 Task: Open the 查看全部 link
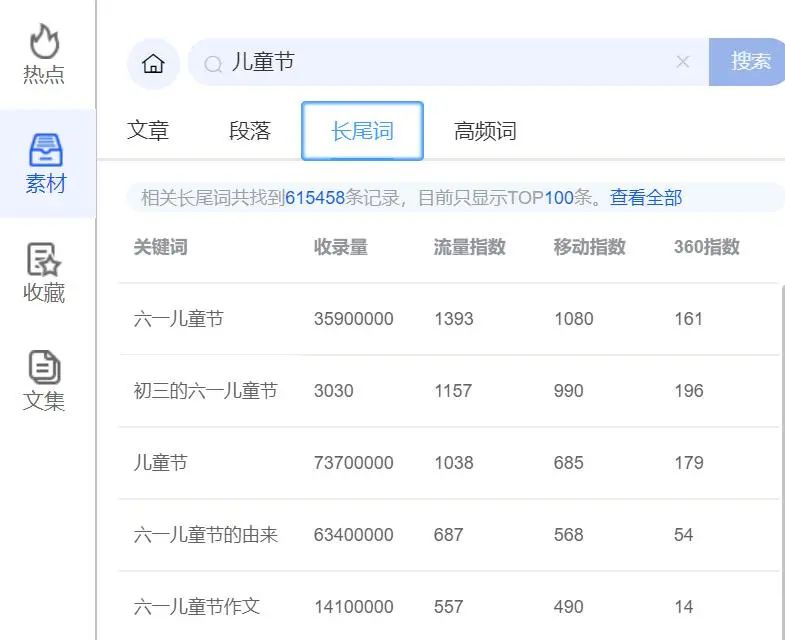646,198
